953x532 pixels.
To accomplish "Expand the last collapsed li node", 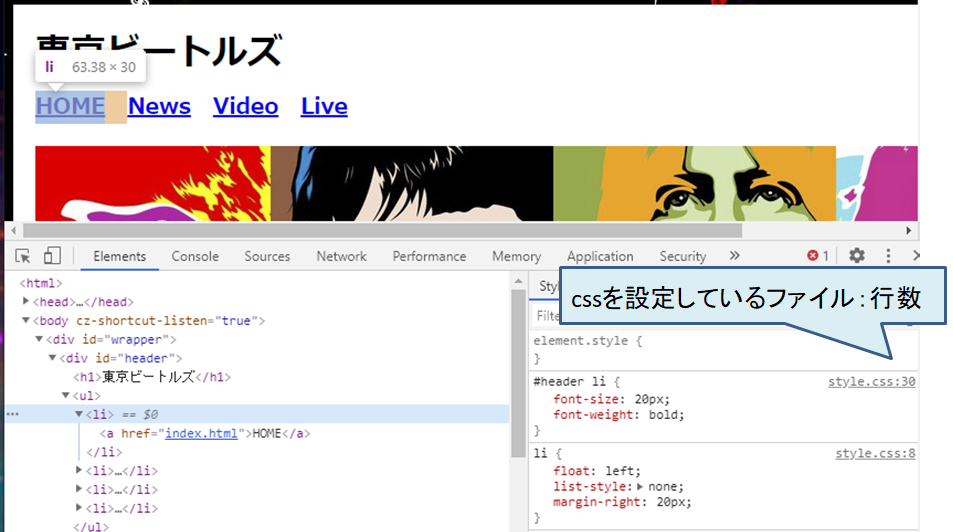I will click(79, 508).
